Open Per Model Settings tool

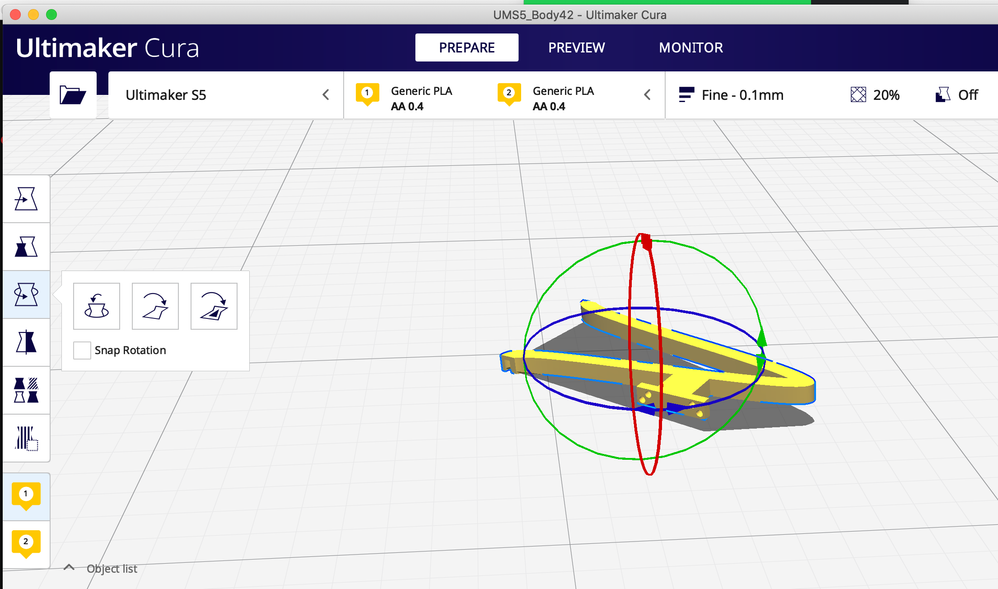tap(26, 390)
